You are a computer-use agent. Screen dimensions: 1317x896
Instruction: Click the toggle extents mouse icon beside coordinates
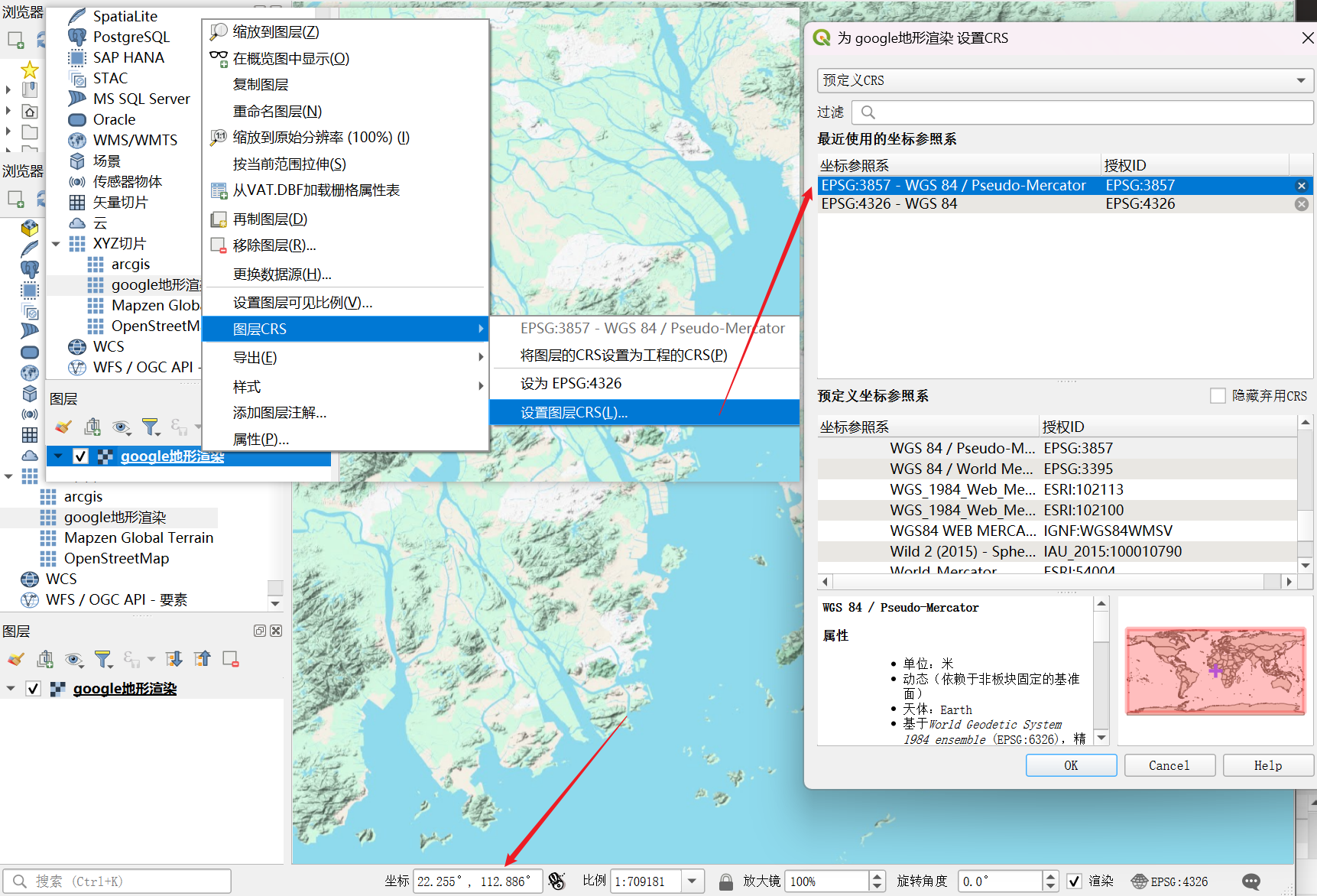tap(557, 881)
